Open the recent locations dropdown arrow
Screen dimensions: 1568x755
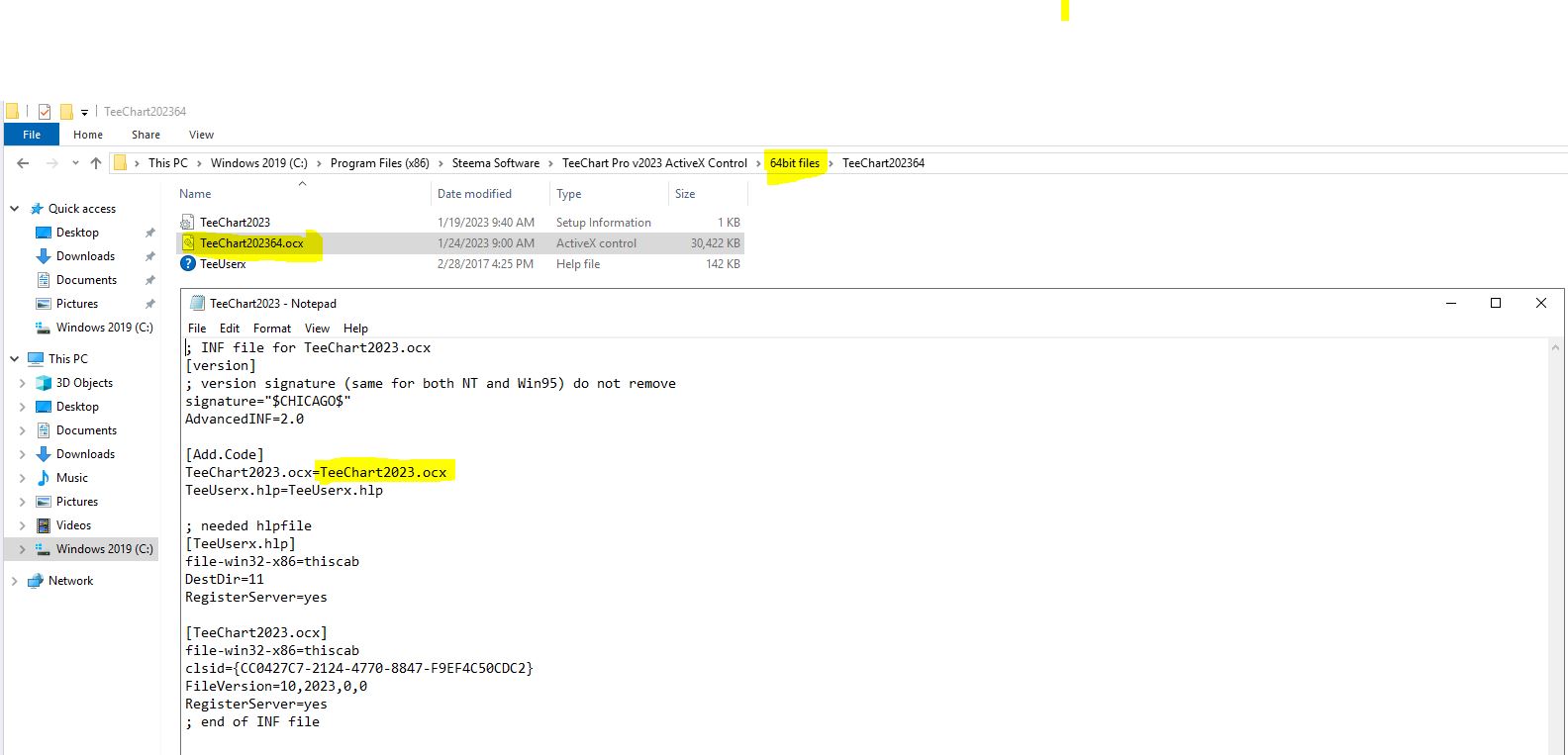[75, 163]
